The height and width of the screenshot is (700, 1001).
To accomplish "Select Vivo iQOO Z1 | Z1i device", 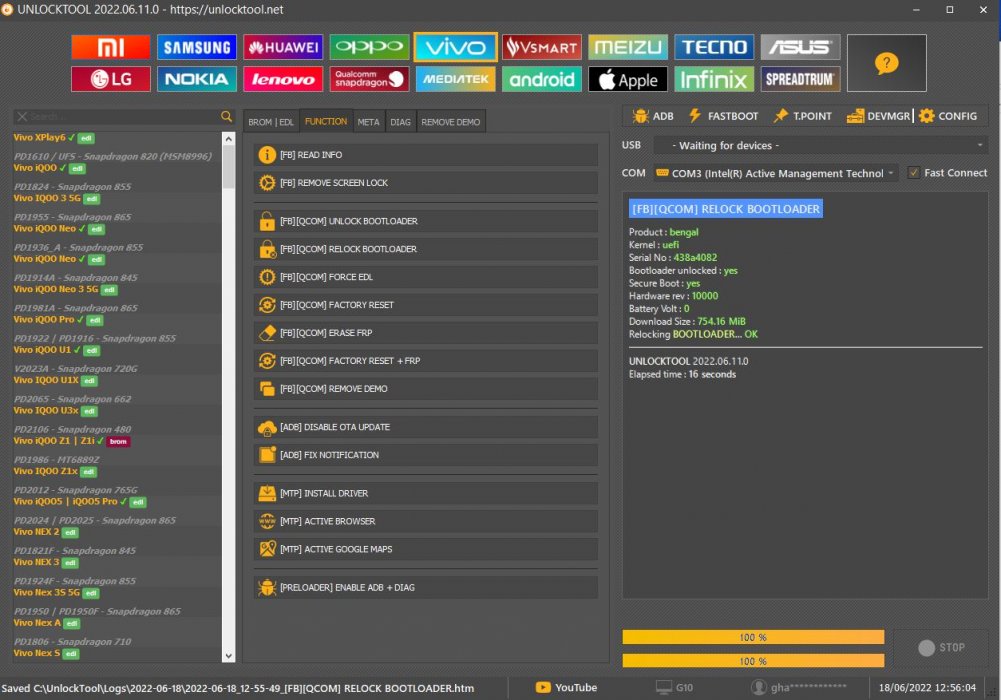I will click(x=72, y=441).
